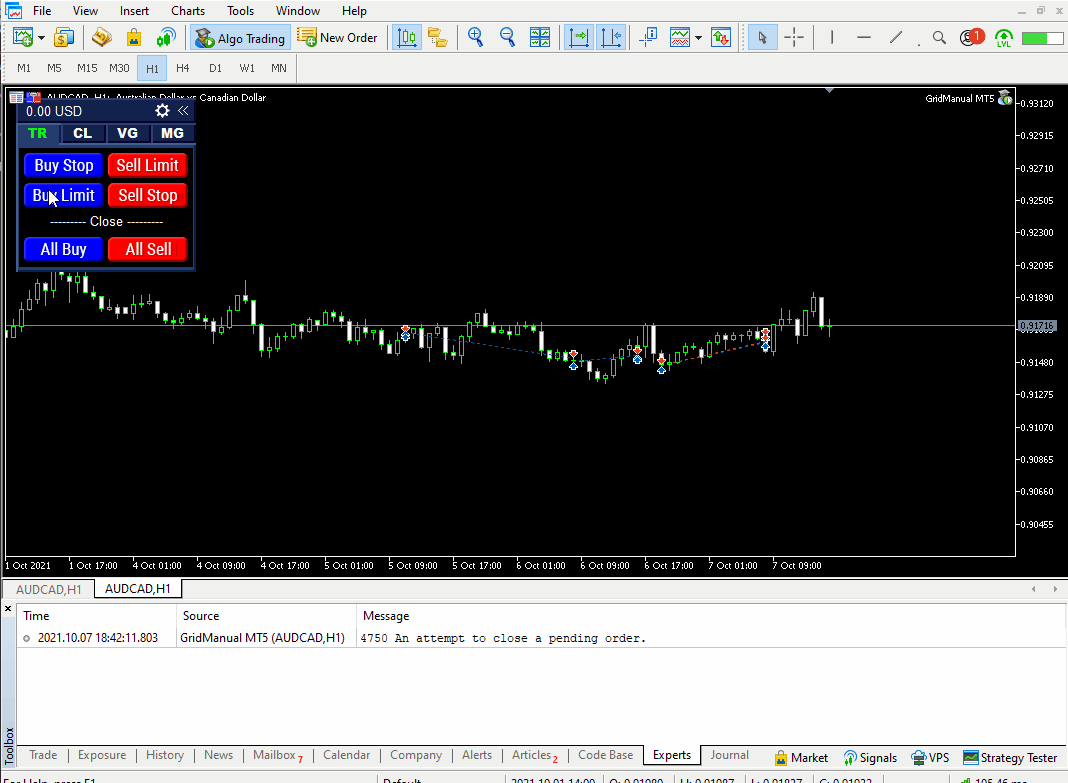Open the indicators list icon

680,37
